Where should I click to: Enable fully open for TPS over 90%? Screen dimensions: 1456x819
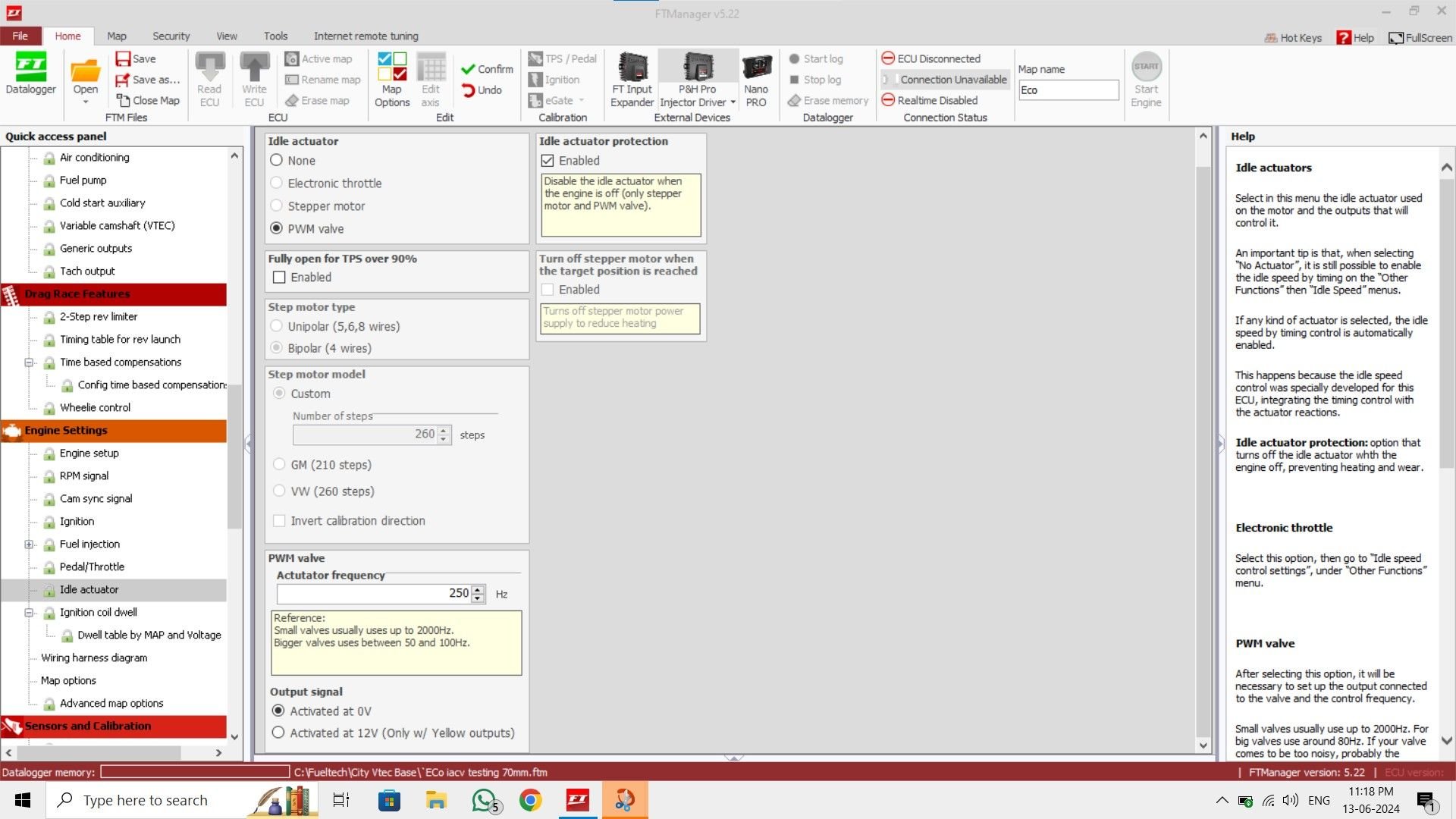(x=279, y=278)
